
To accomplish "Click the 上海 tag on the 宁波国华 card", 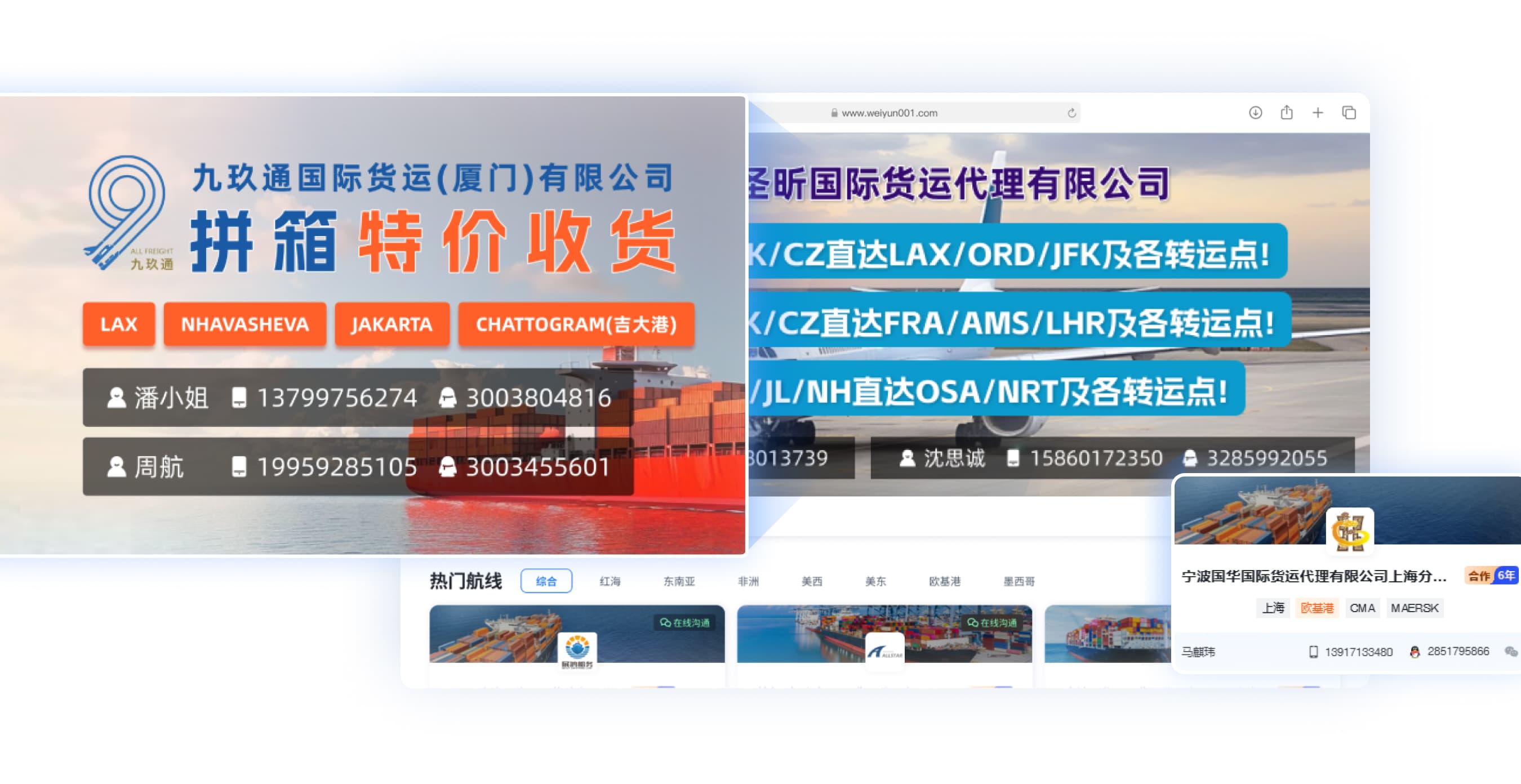I will point(1273,608).
